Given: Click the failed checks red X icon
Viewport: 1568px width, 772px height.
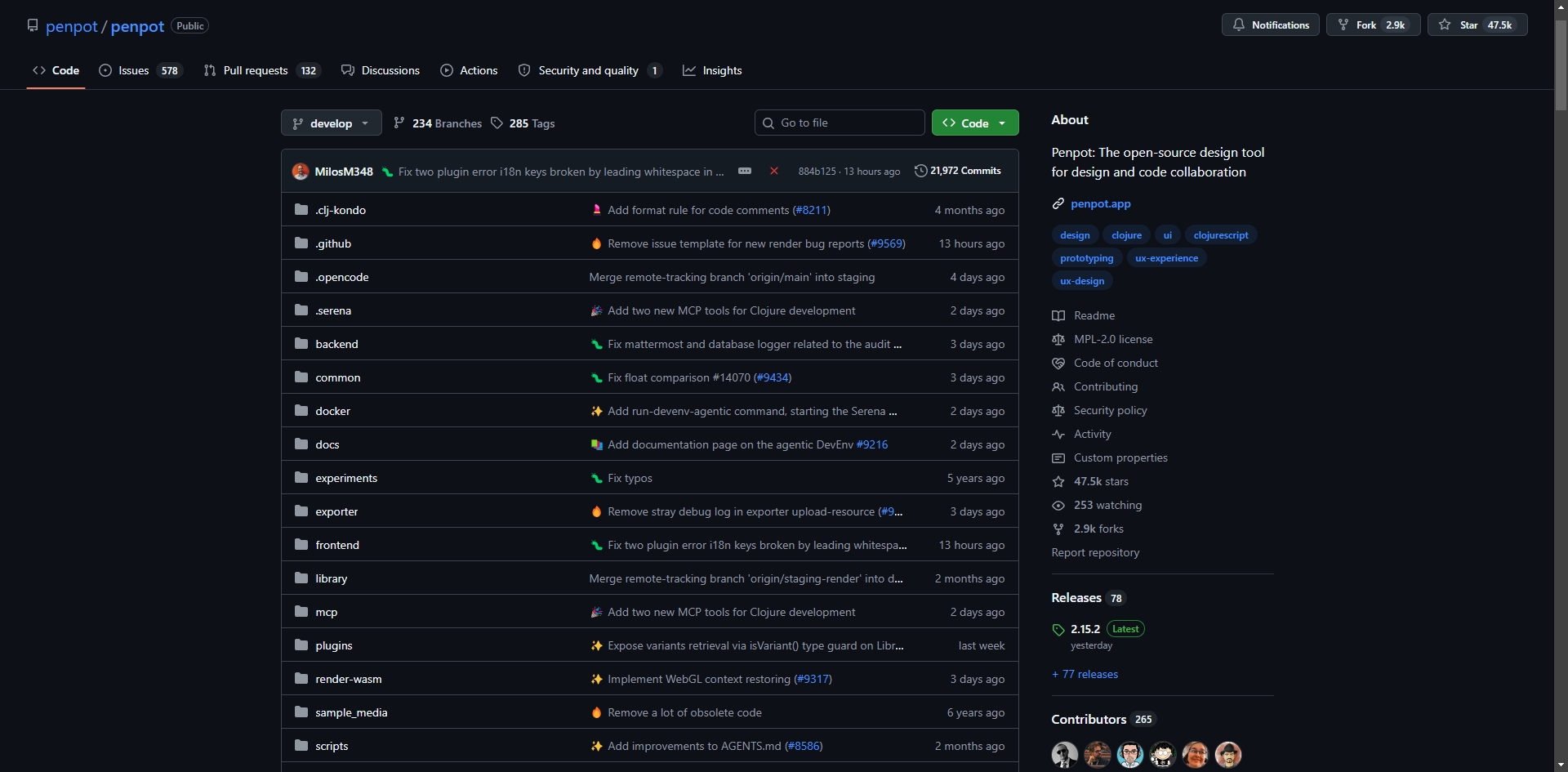Looking at the screenshot, I should [x=773, y=172].
